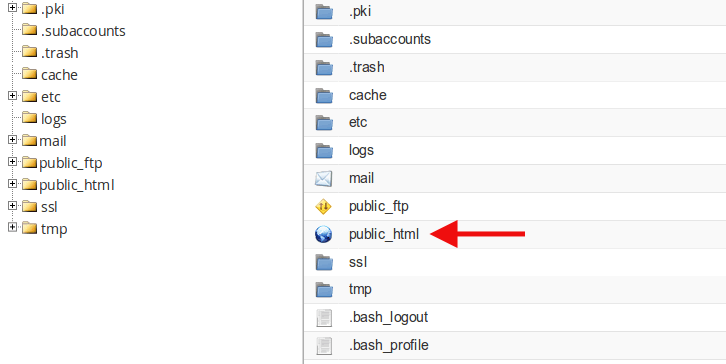Select .trash name in file list
Screen dimensions: 726x364
[367, 67]
